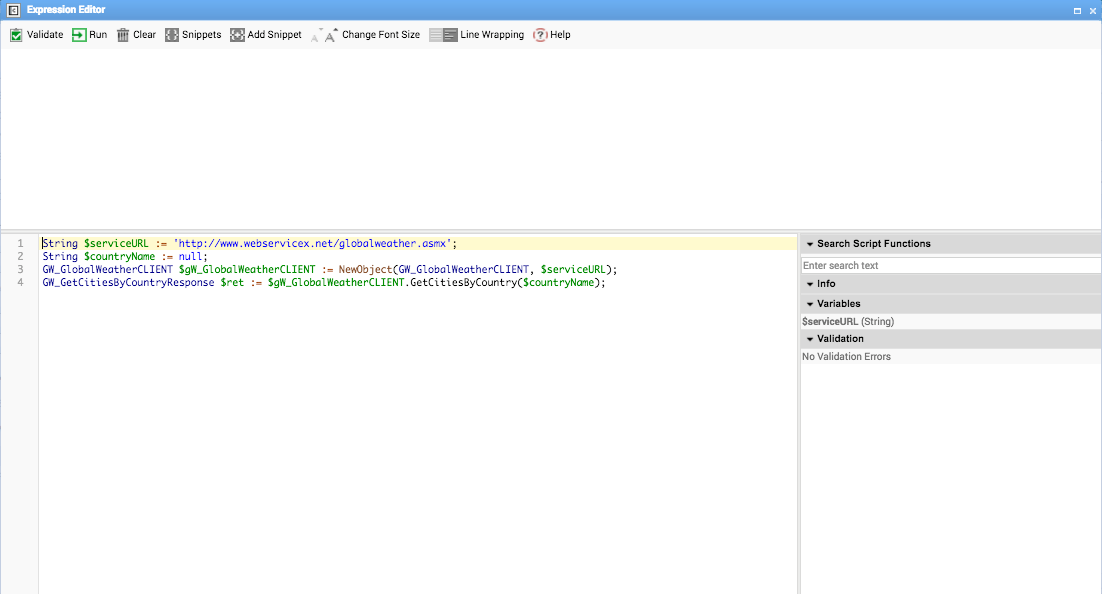Click the No Validation Errors message
Viewport: 1102px width, 594px height.
click(x=846, y=356)
